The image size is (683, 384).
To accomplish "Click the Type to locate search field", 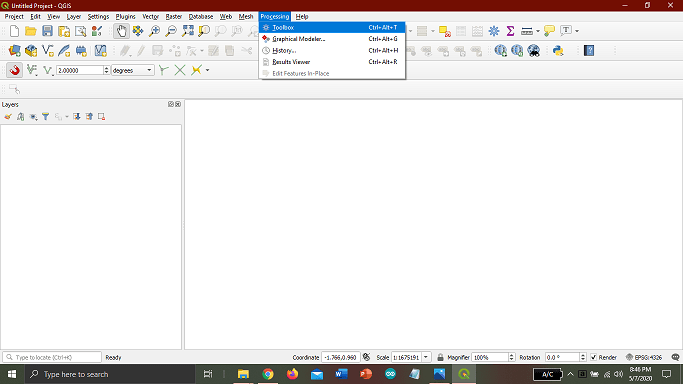I will 52,357.
